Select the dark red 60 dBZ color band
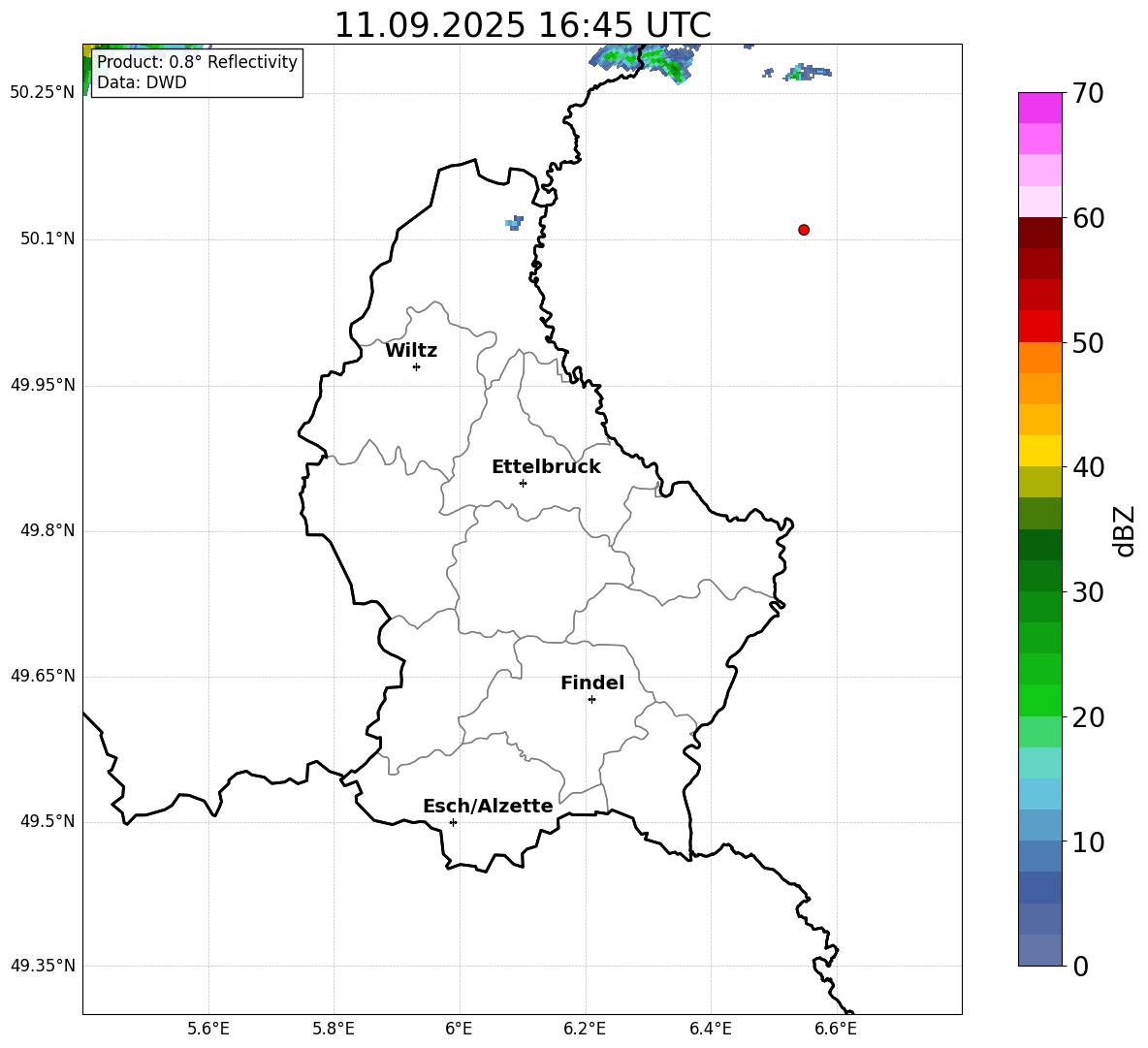Image resolution: width=1148 pixels, height=1048 pixels. [x=1040, y=233]
